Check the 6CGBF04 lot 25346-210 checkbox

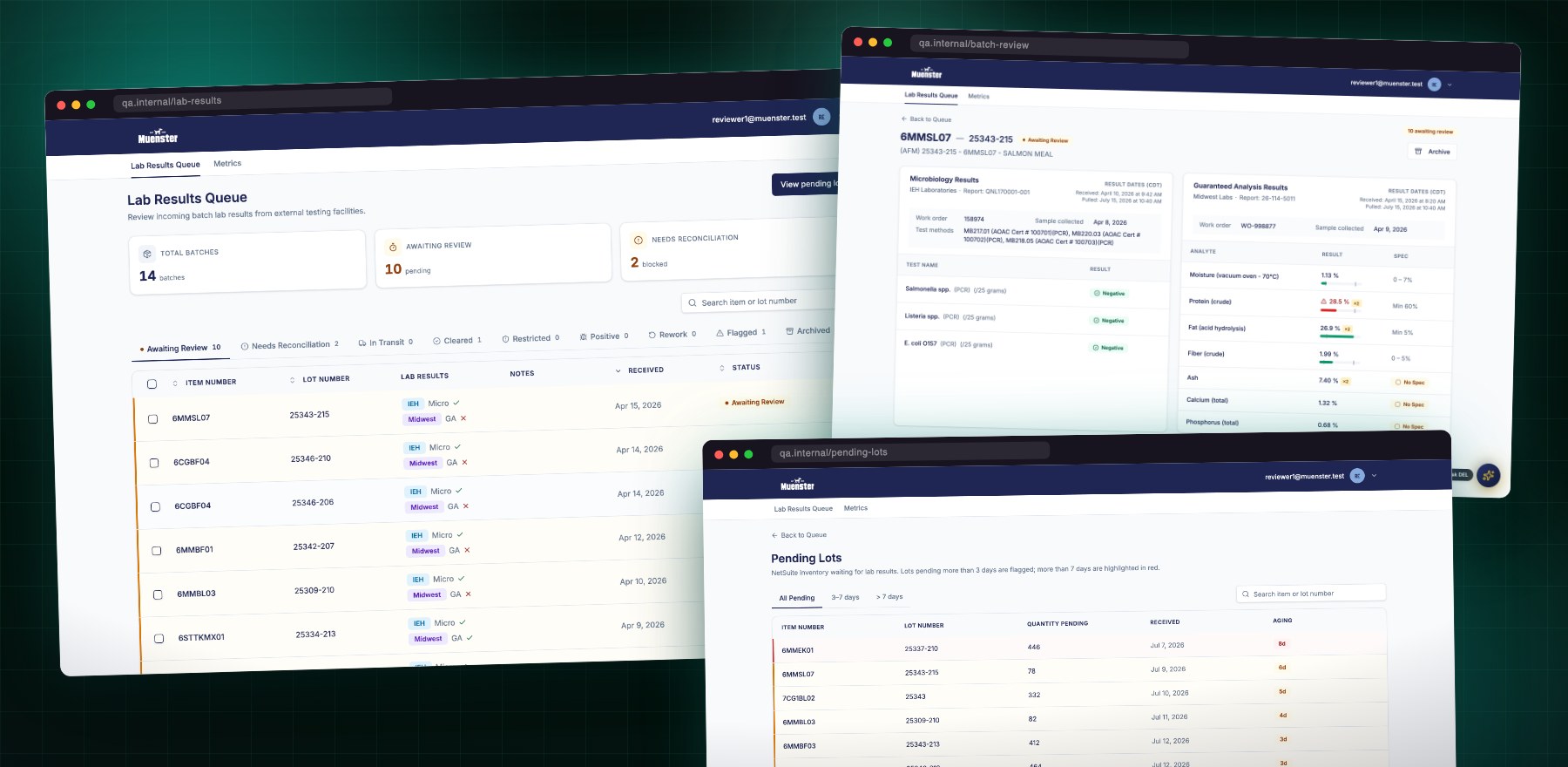coord(154,463)
